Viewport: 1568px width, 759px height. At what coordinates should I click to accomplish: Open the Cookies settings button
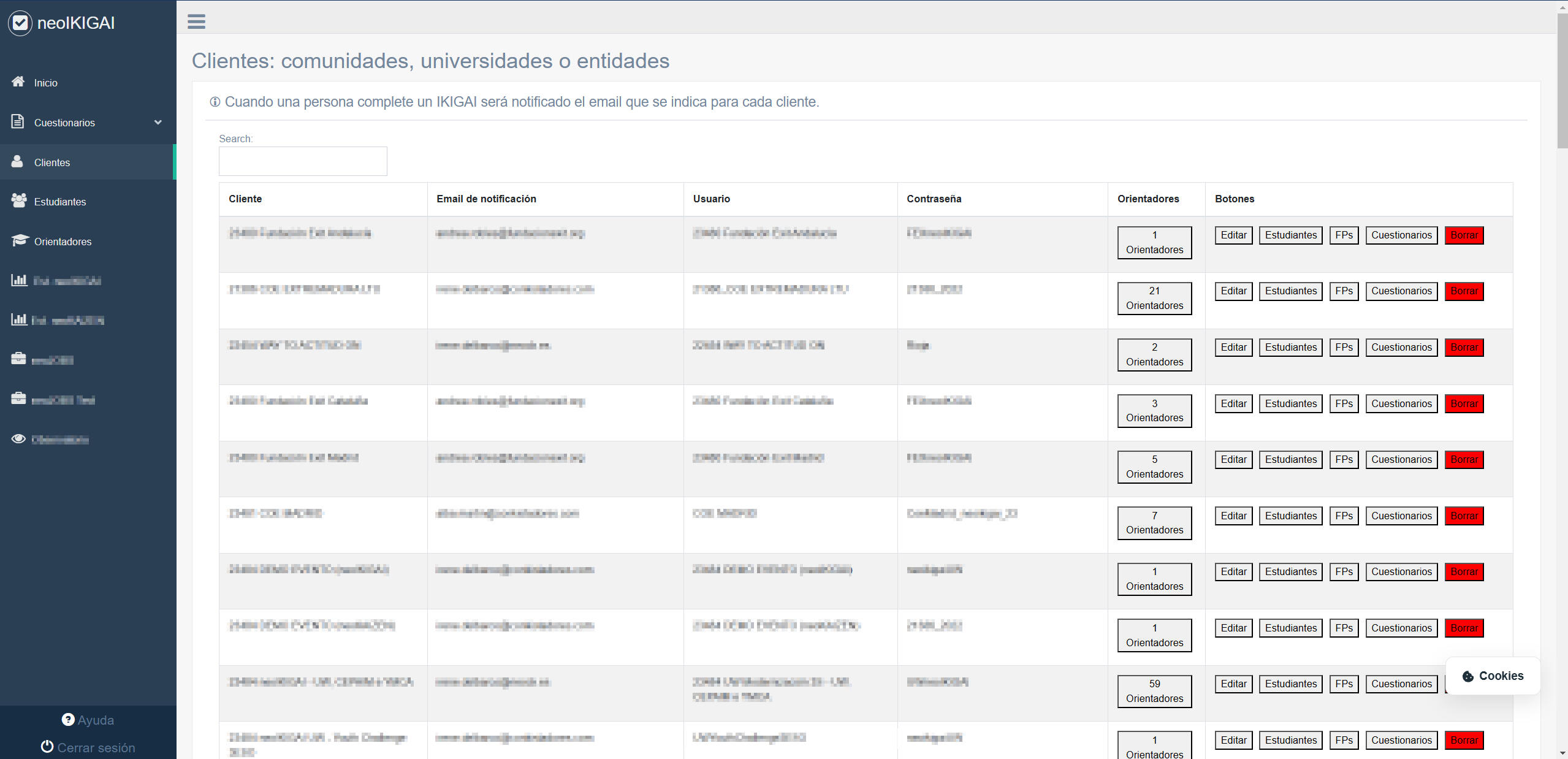tap(1492, 676)
